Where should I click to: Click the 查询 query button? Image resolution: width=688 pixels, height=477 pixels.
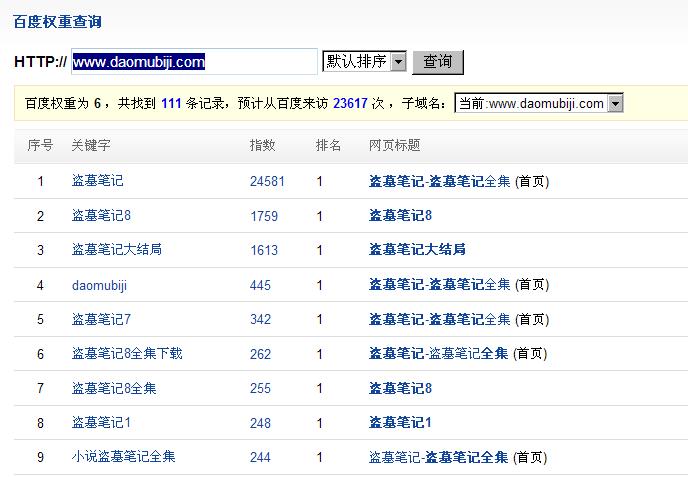coord(438,62)
